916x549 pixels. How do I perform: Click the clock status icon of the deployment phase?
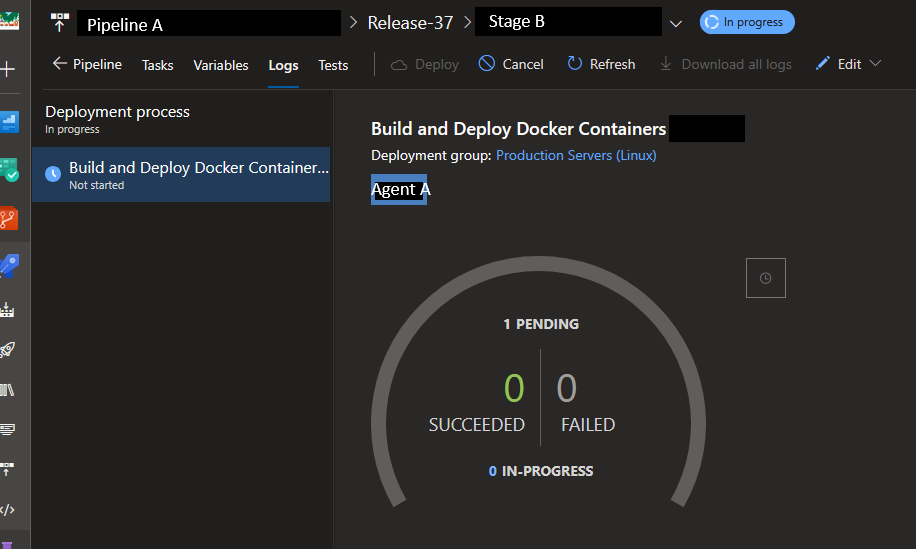click(x=53, y=174)
